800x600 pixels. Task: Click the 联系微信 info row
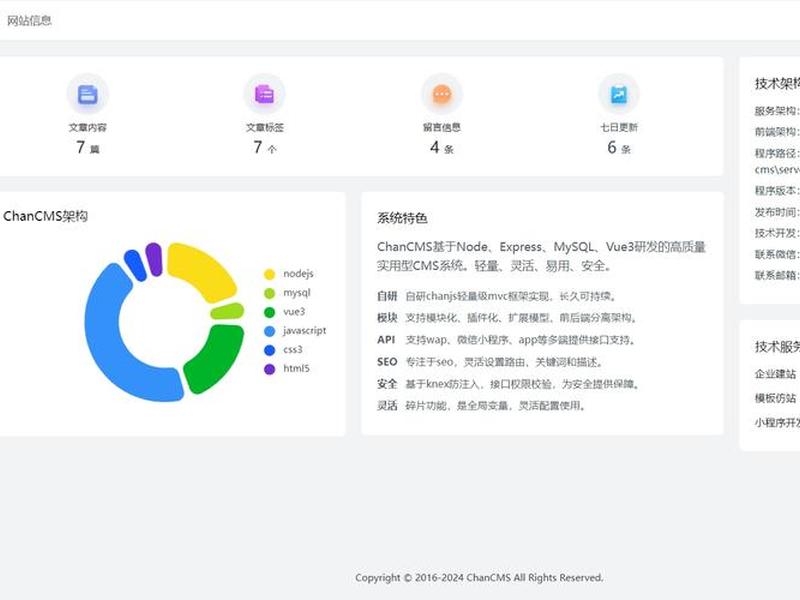(777, 254)
